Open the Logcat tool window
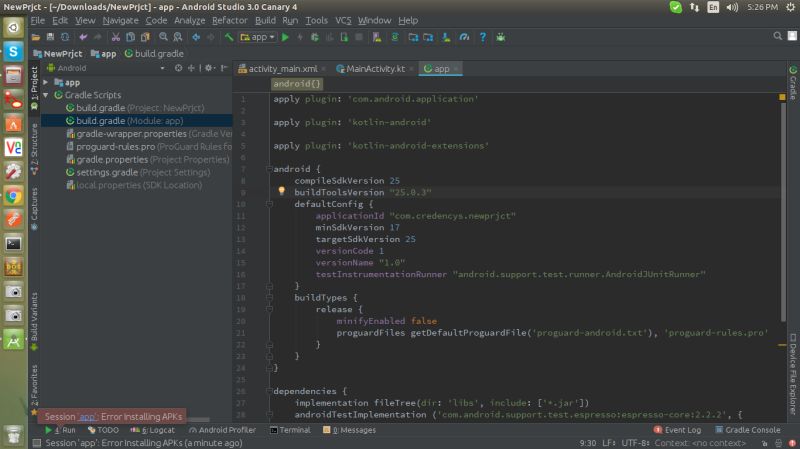This screenshot has width=800, height=449. [153, 430]
